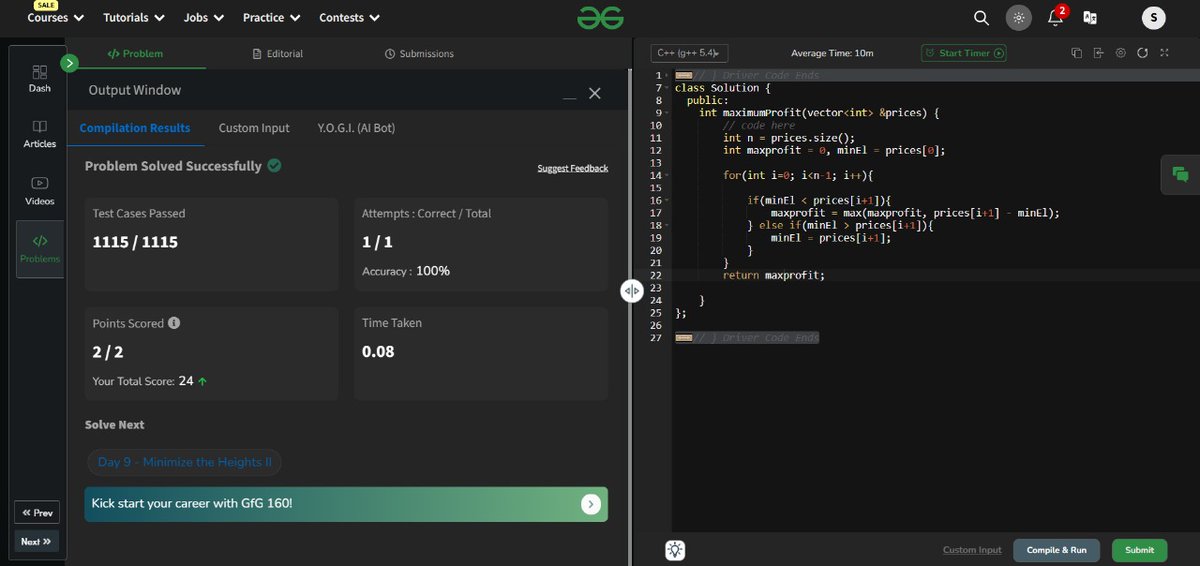The image size is (1200, 566).
Task: Start the timer
Action: click(964, 53)
